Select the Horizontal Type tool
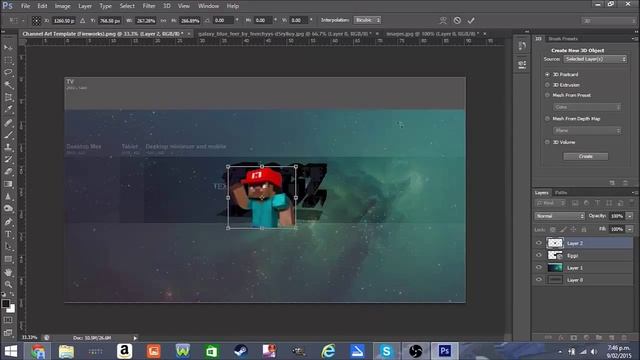Image resolution: width=640 pixels, height=360 pixels. tap(8, 234)
